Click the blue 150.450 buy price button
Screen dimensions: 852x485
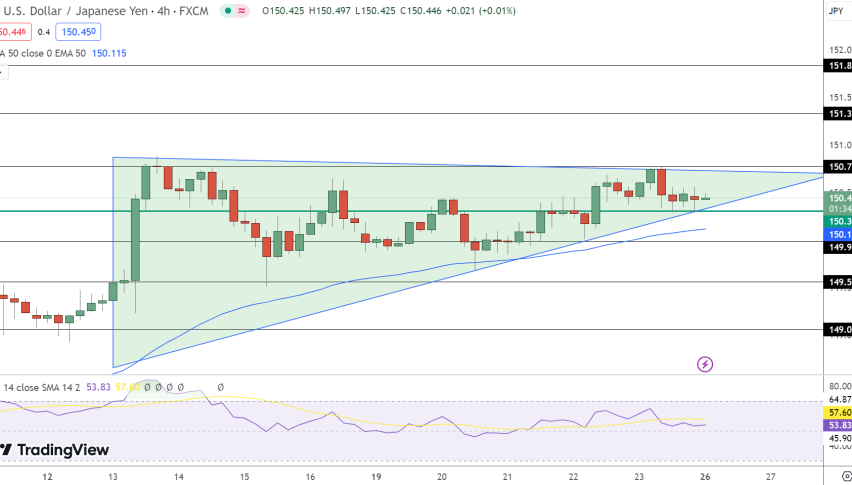point(78,32)
